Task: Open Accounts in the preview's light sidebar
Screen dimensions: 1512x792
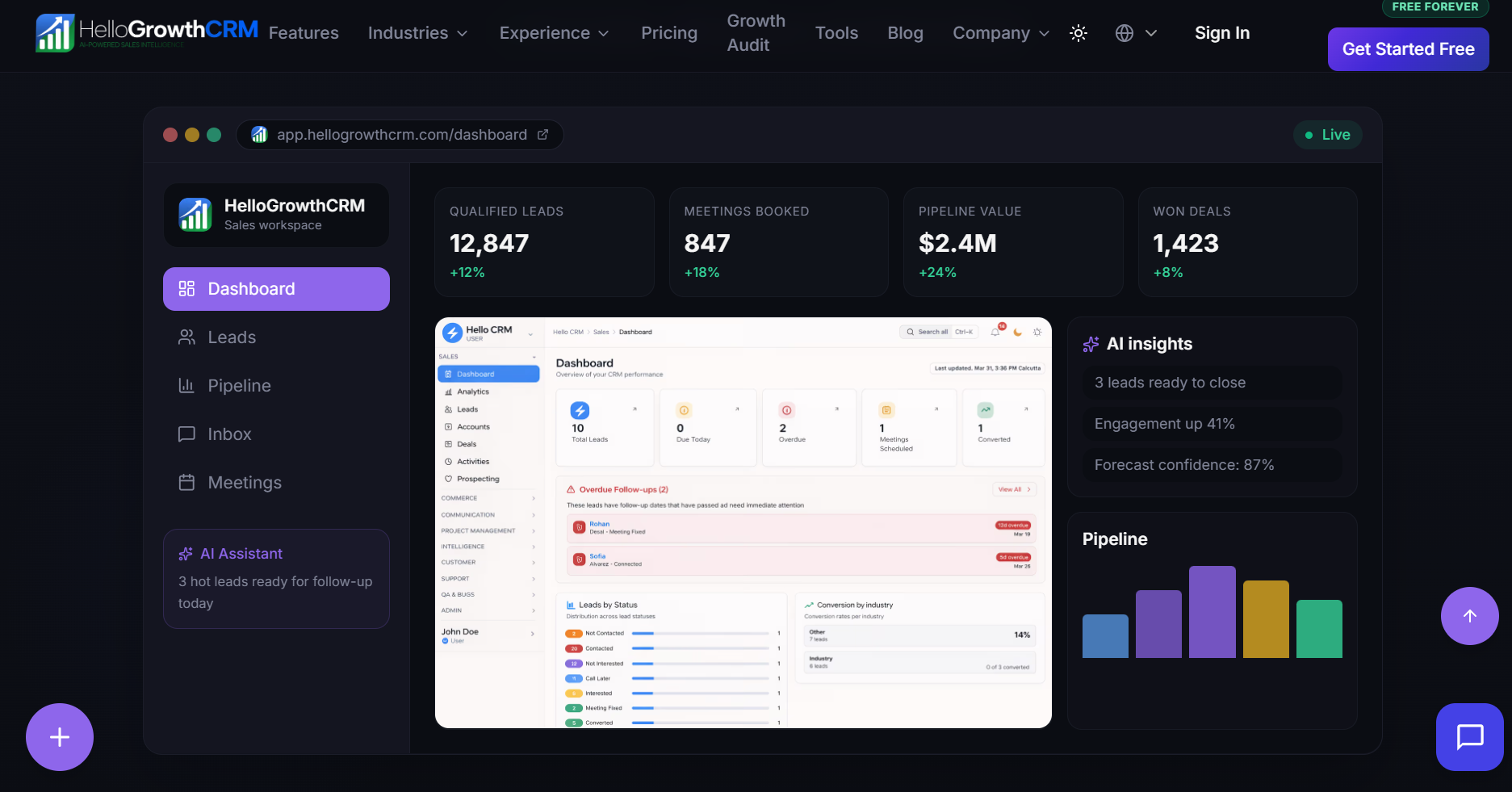Action: (488, 427)
